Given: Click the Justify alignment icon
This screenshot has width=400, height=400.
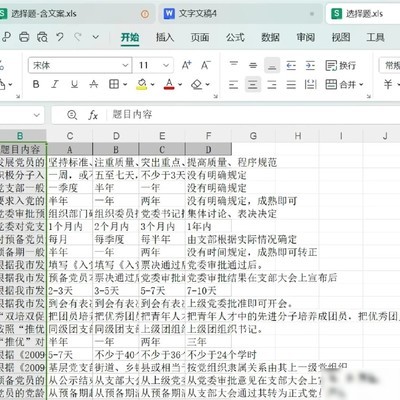Looking at the screenshot, I should point(291,84).
